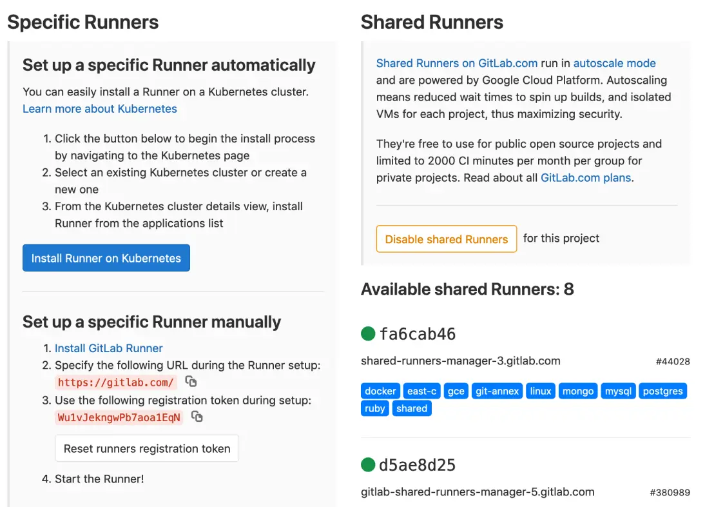Click the git-annex tag badge

(x=497, y=391)
